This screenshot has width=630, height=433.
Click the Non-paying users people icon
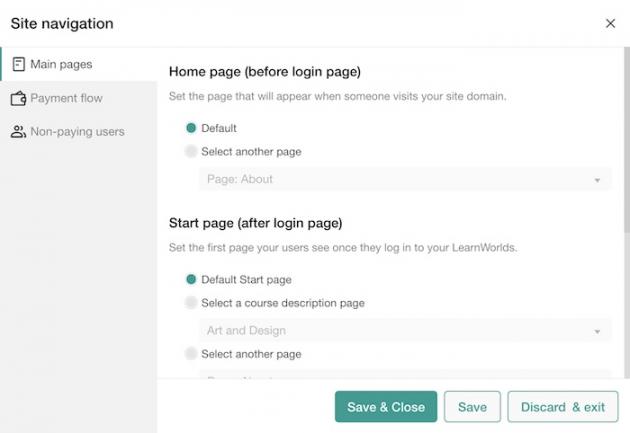click(18, 131)
